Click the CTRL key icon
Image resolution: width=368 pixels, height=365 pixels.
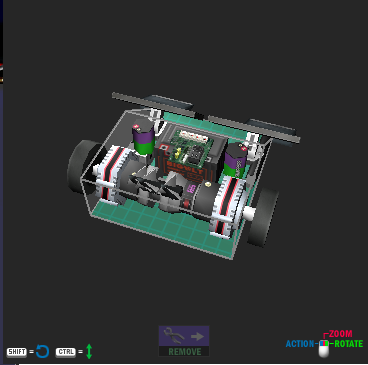click(x=66, y=352)
